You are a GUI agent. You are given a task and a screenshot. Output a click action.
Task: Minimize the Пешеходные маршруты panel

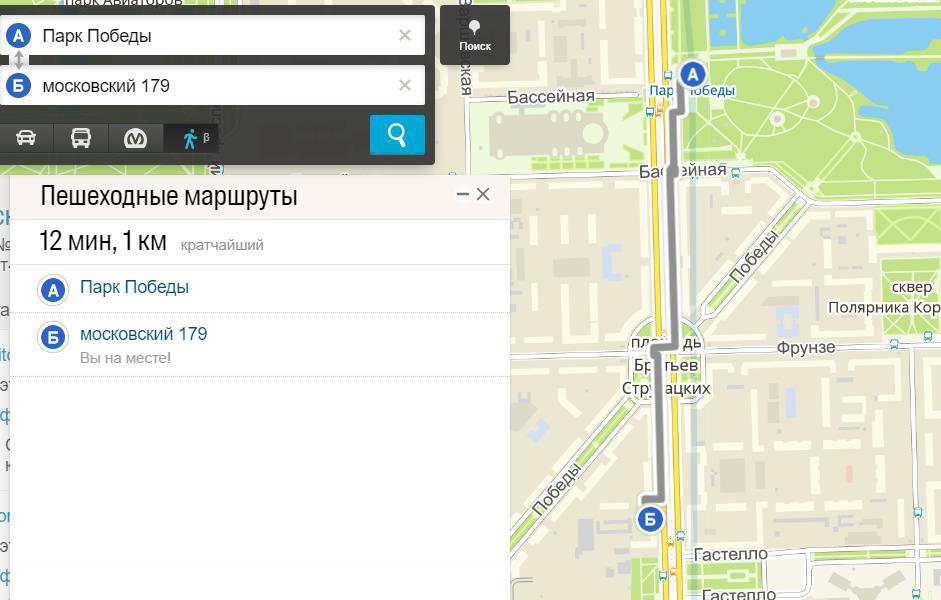tap(462, 195)
